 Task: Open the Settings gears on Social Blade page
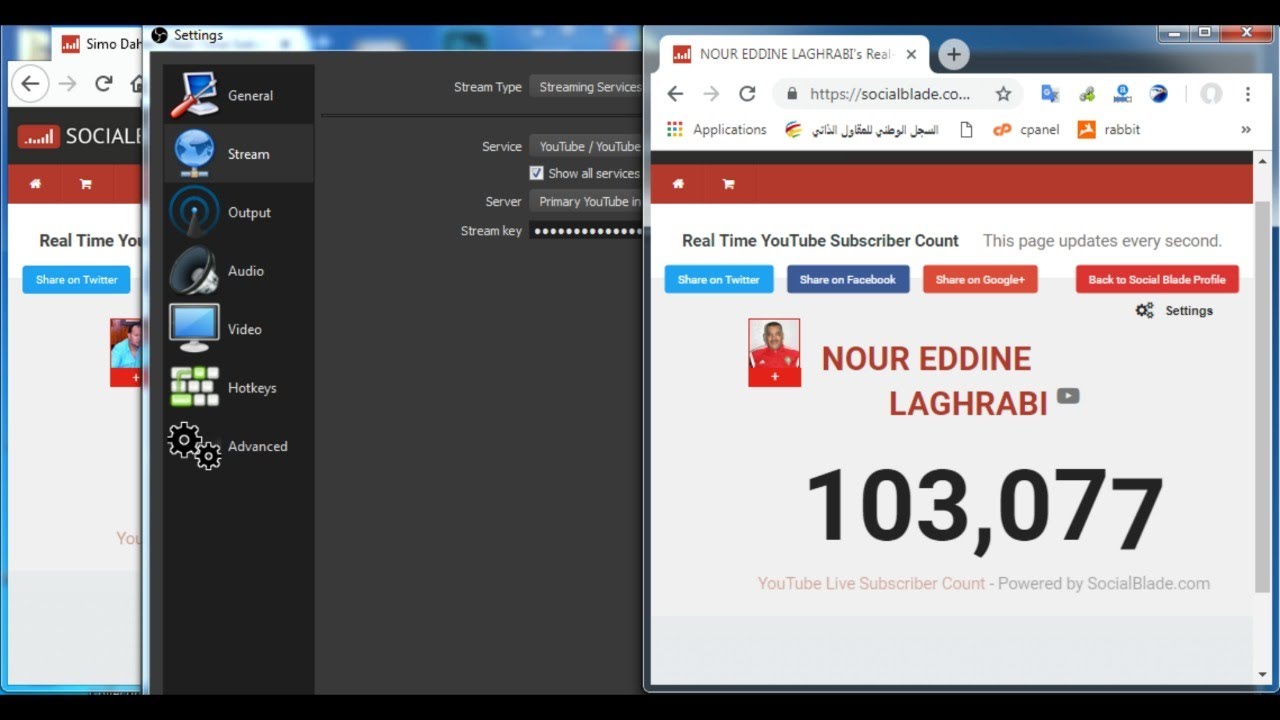click(x=1174, y=311)
